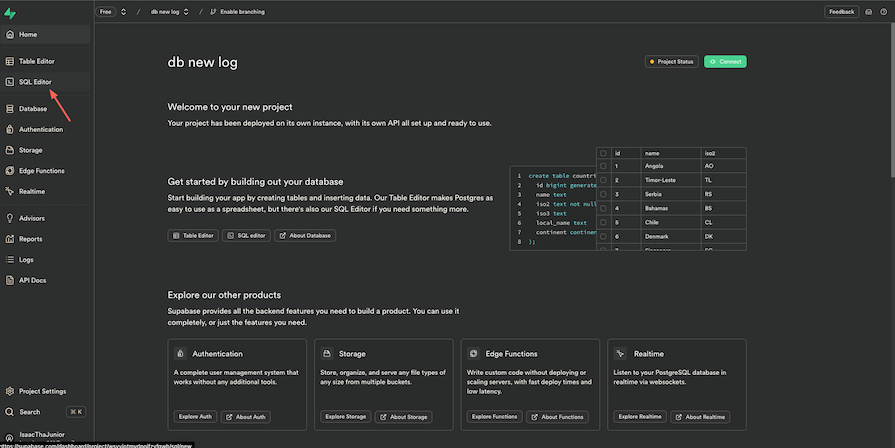895x448 pixels.
Task: Navigate to SQL Editor in the sidebar
Action: [35, 82]
